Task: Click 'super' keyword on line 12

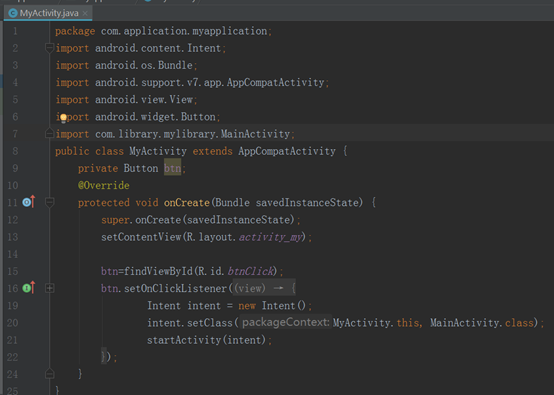Action: [115, 220]
